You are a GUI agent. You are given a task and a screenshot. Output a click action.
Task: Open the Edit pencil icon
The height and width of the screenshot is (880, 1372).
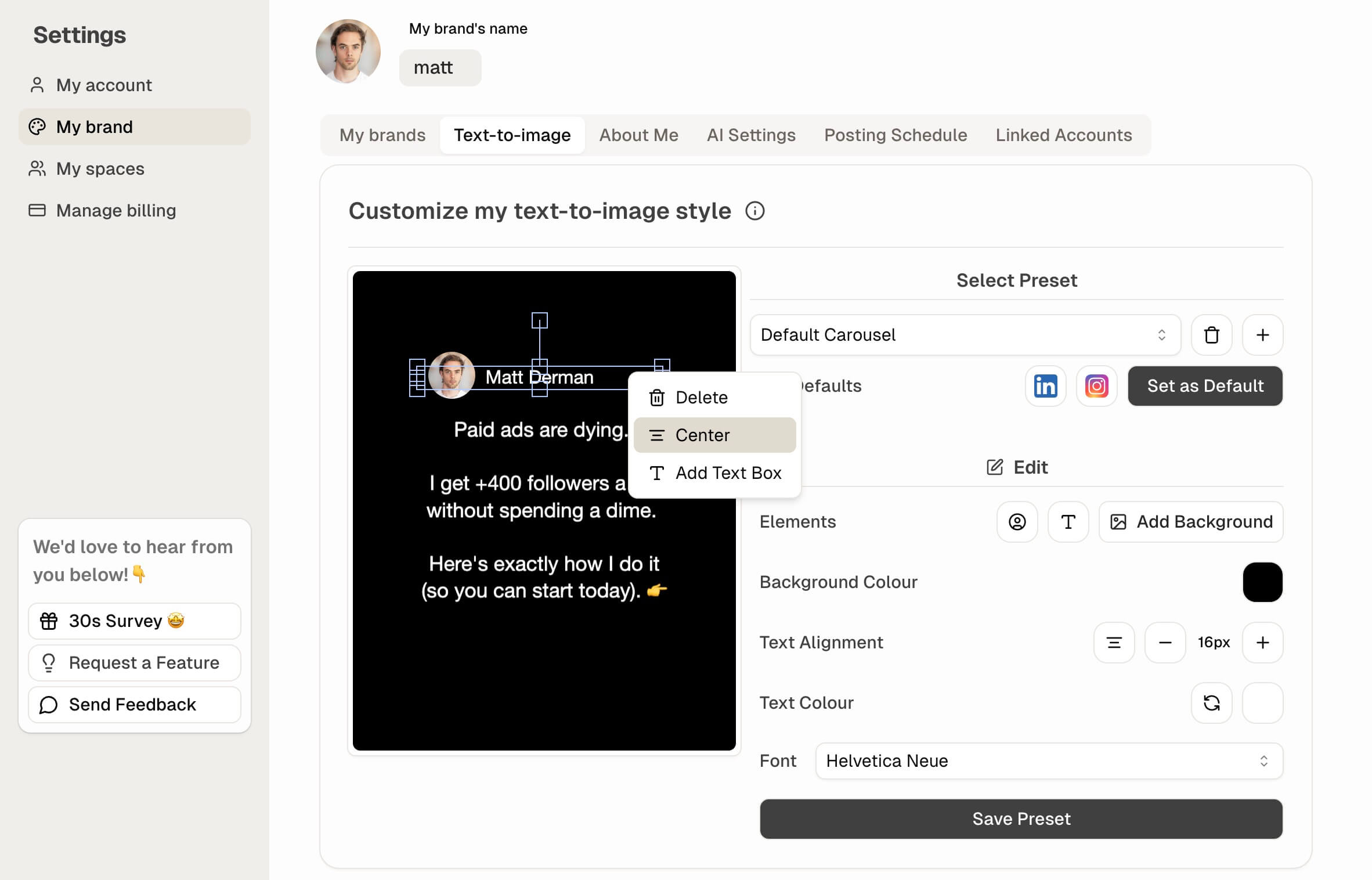click(x=1016, y=467)
